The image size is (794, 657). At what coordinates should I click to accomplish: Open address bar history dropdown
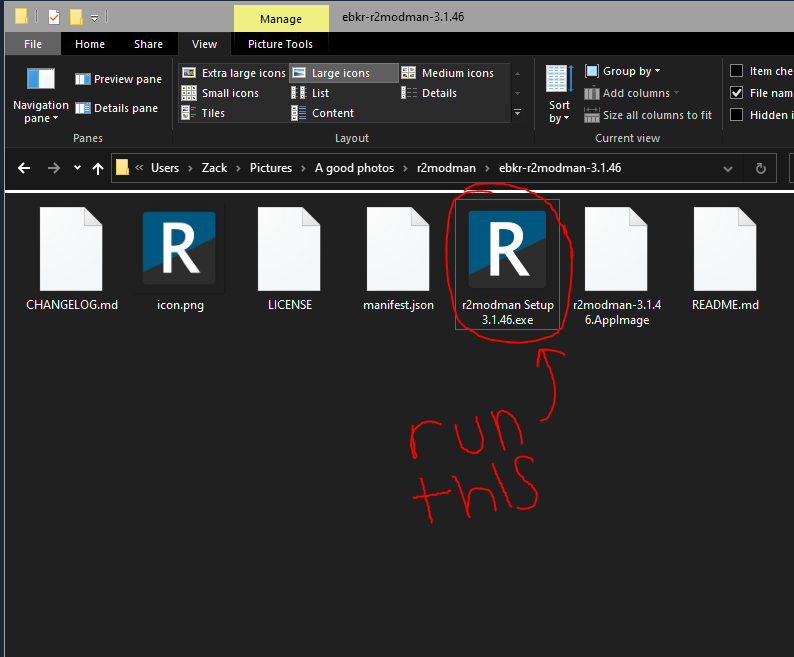728,169
